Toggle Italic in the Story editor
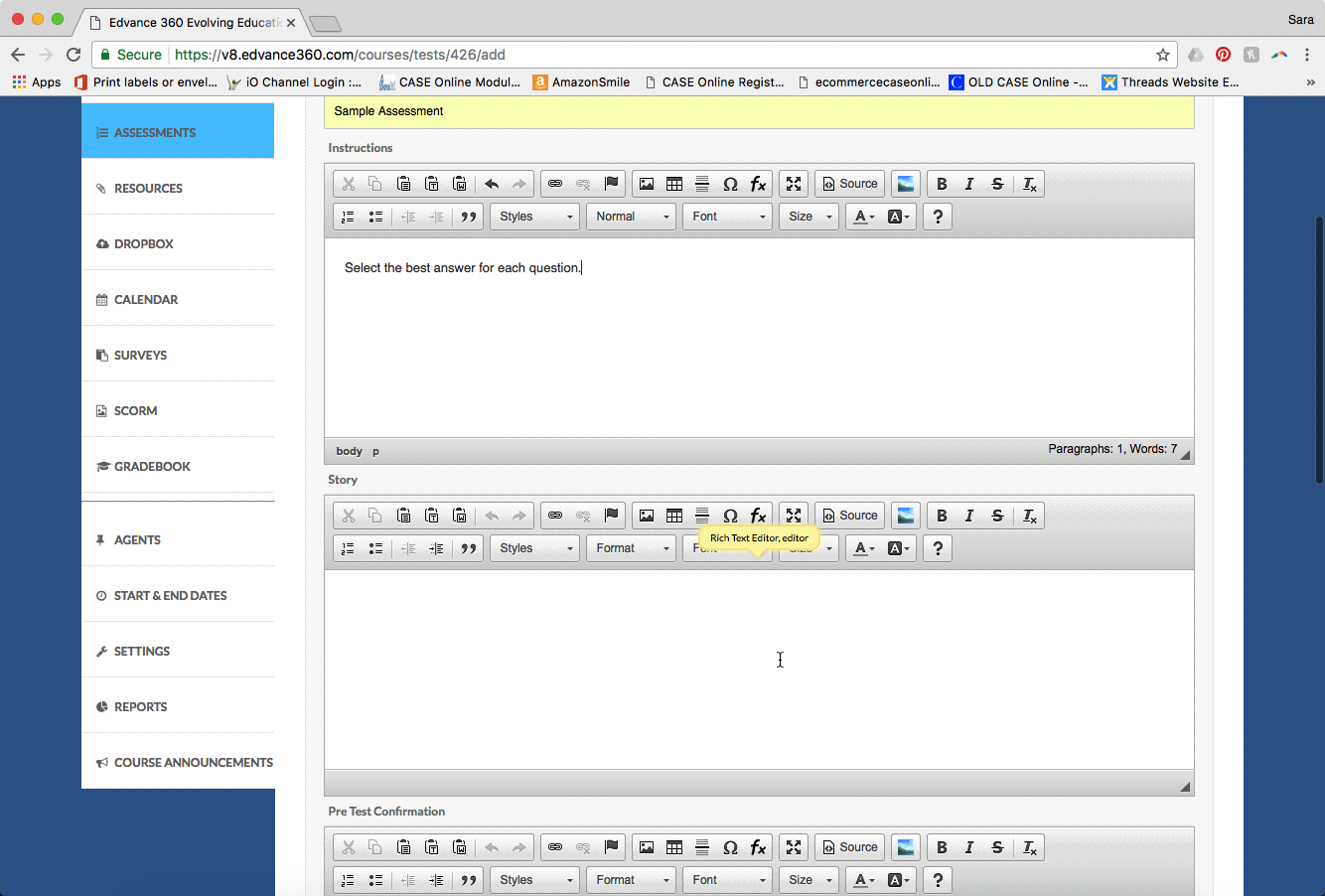 click(969, 516)
